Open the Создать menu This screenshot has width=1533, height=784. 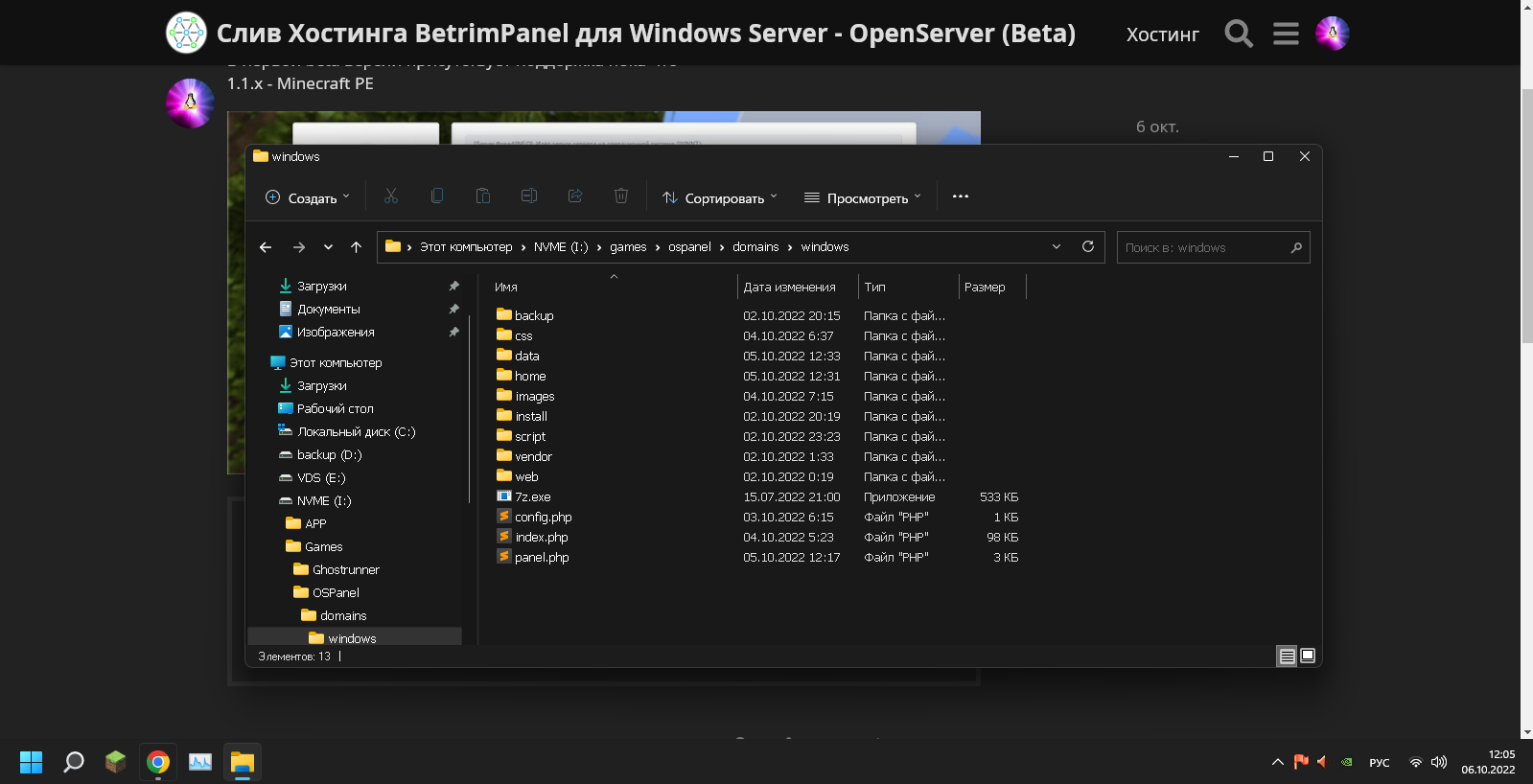(308, 197)
